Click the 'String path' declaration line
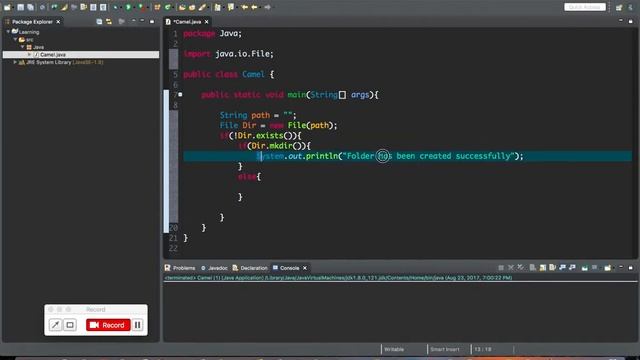The width and height of the screenshot is (640, 360). click(x=258, y=115)
